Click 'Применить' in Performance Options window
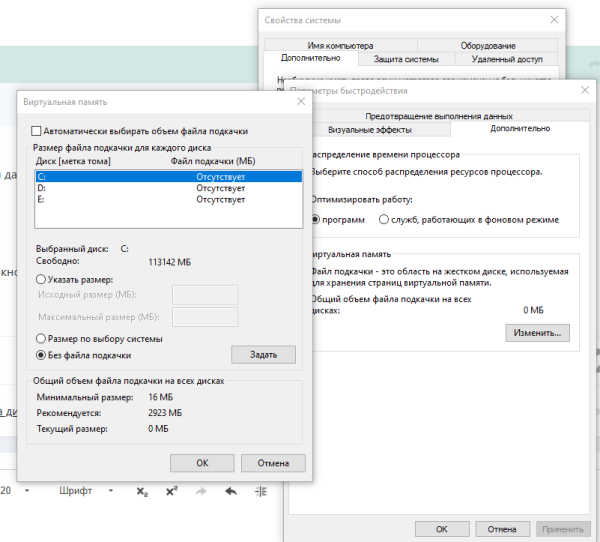The height and width of the screenshot is (542, 600). tap(562, 529)
